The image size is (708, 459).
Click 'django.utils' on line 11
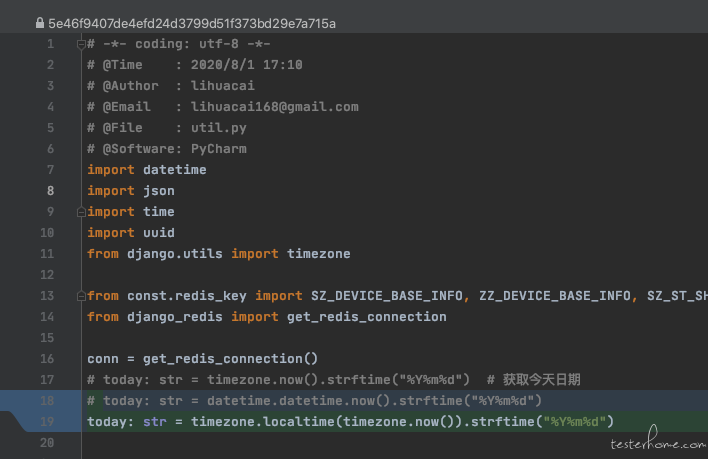175,254
